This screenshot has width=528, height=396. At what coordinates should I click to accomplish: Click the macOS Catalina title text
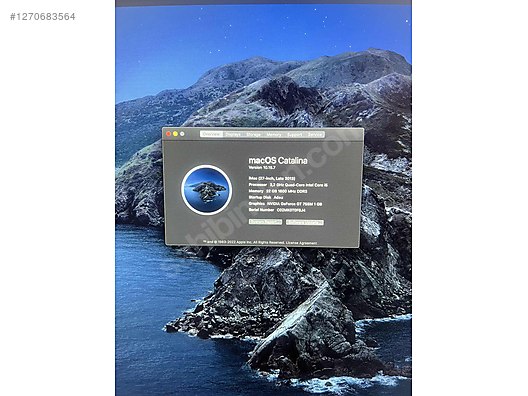278,161
